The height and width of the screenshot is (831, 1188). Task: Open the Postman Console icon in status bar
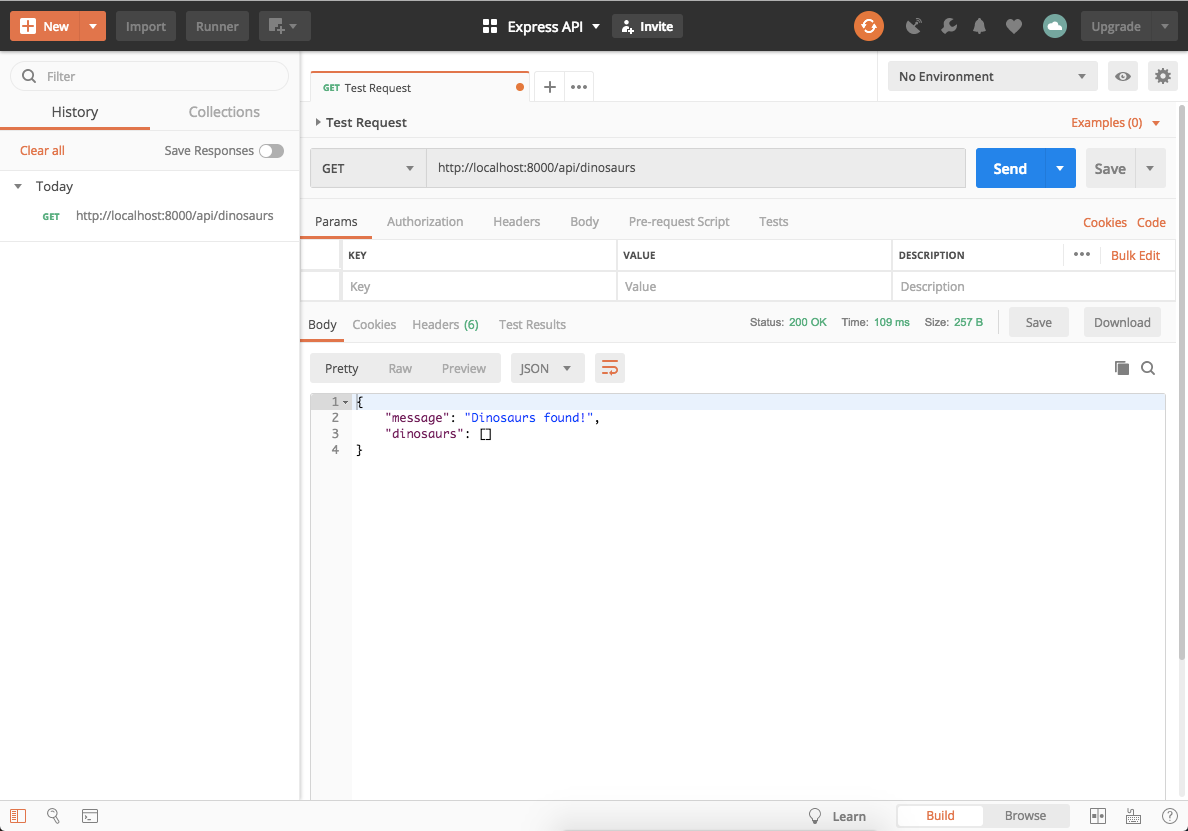coord(90,816)
